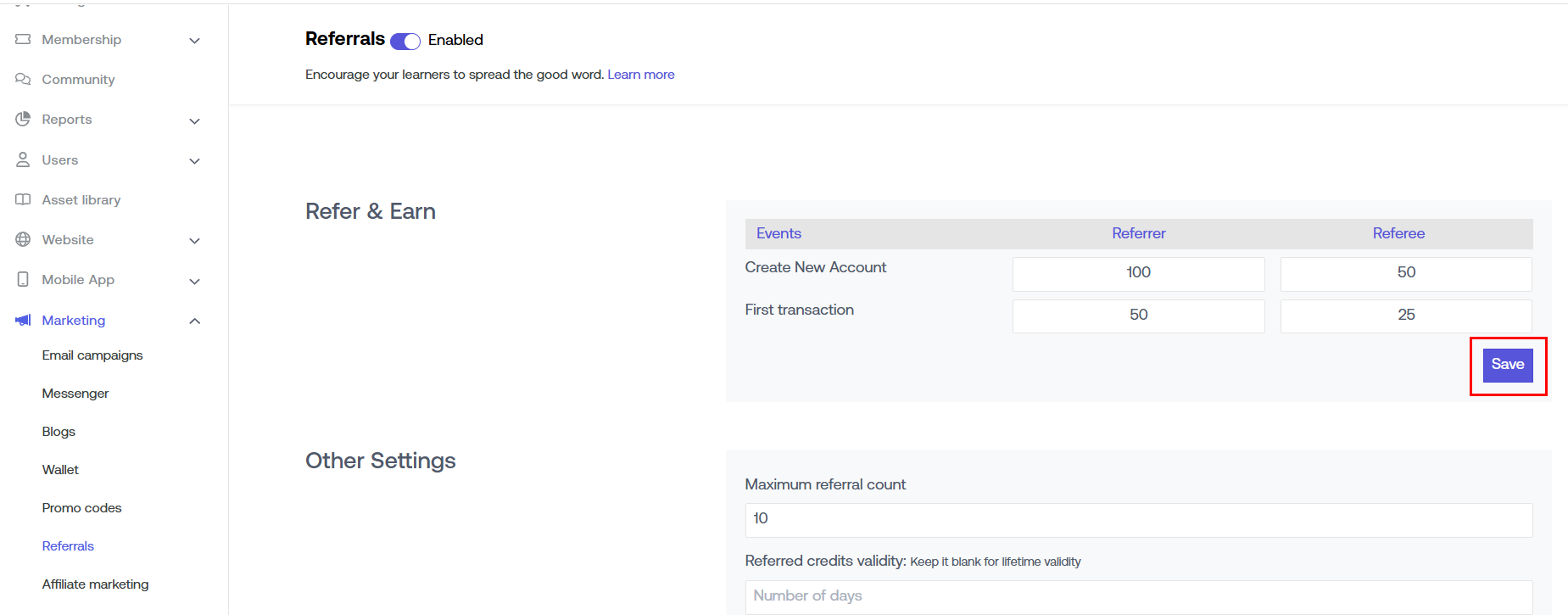Click the Community chat bubbles icon

point(23,80)
